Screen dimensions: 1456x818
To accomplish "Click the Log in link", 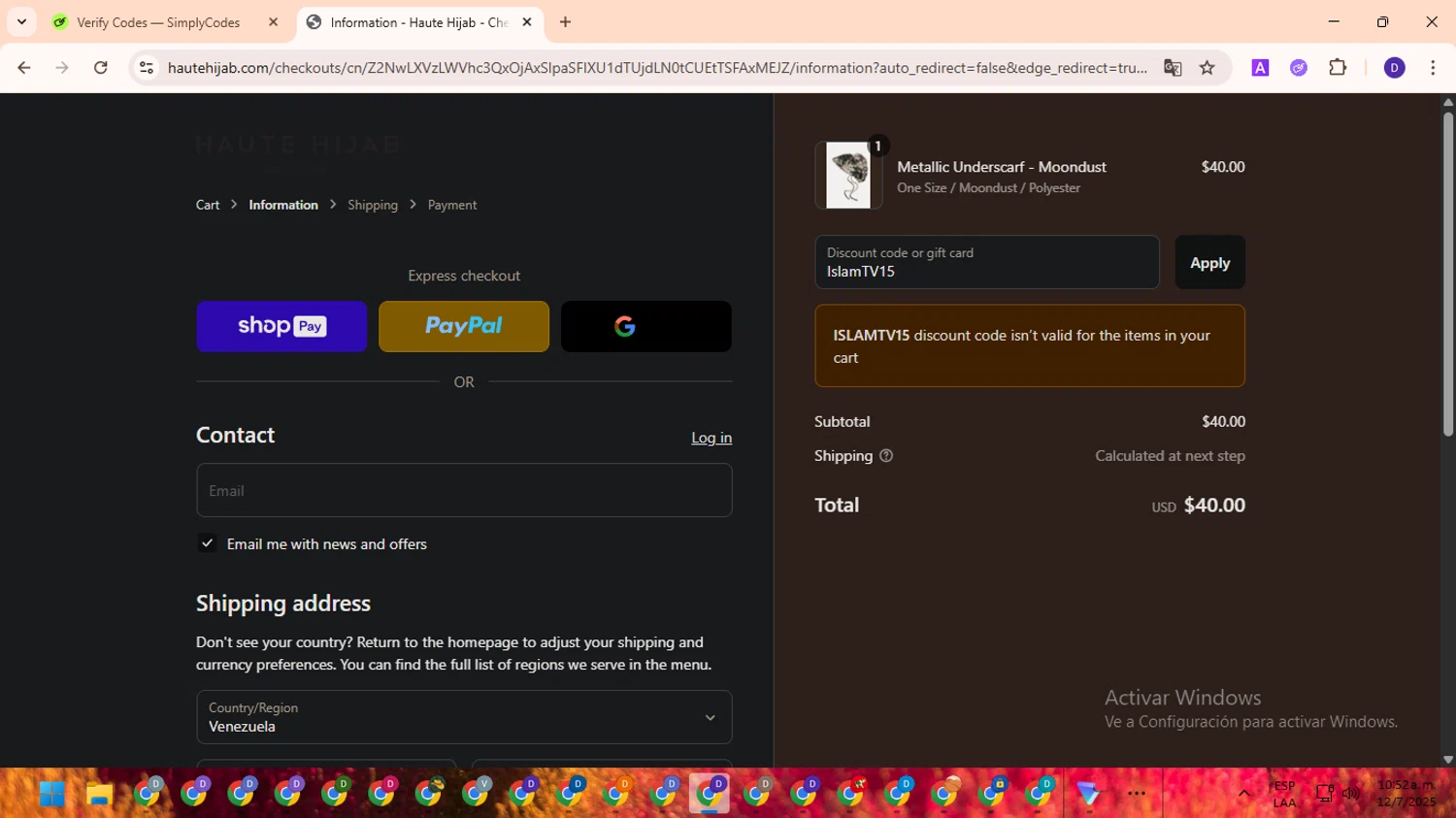I will [x=711, y=438].
